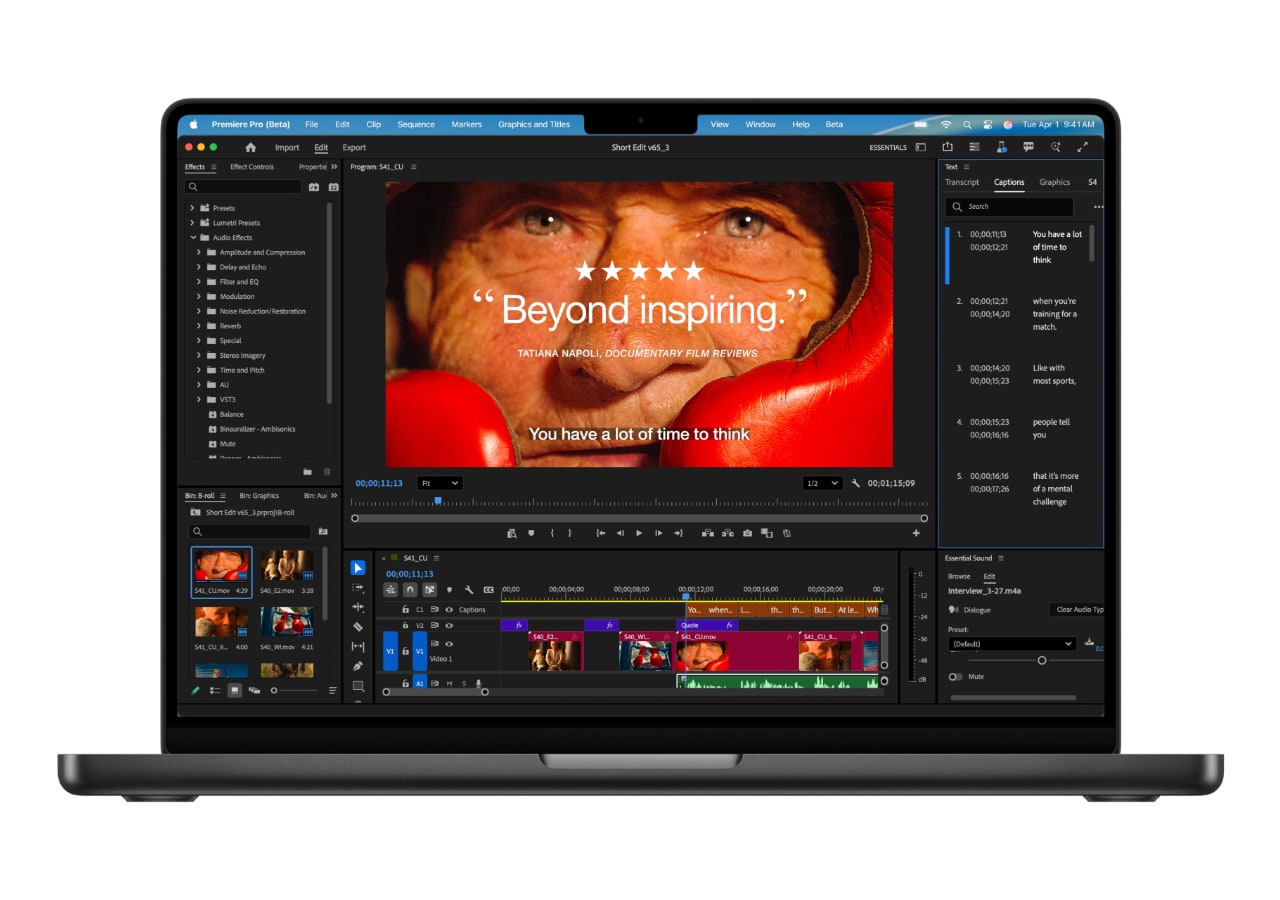Select the S41_CU.mov thumbnail in the B-roll bin
1280x900 pixels.
click(221, 565)
